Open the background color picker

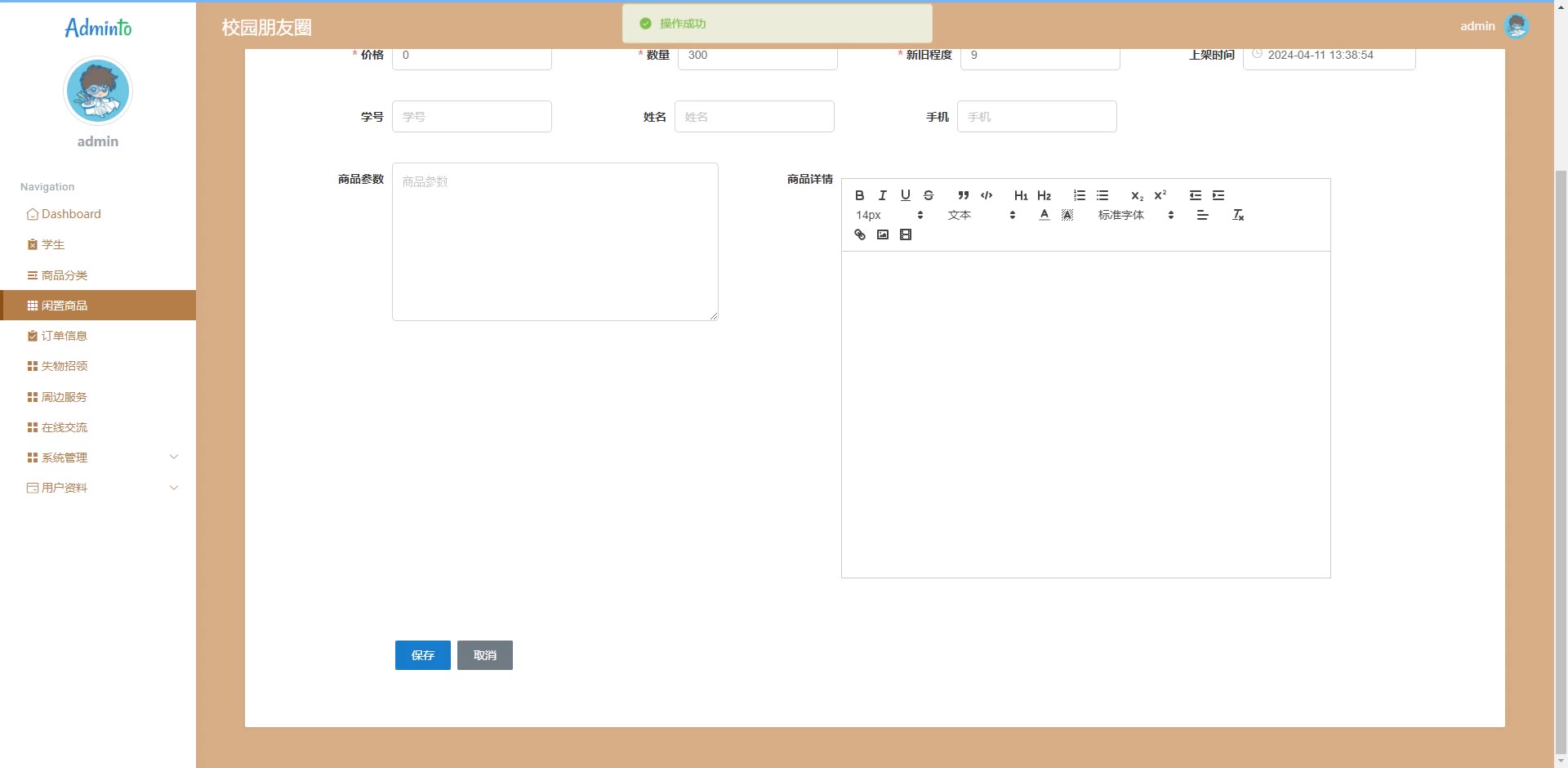click(1067, 215)
